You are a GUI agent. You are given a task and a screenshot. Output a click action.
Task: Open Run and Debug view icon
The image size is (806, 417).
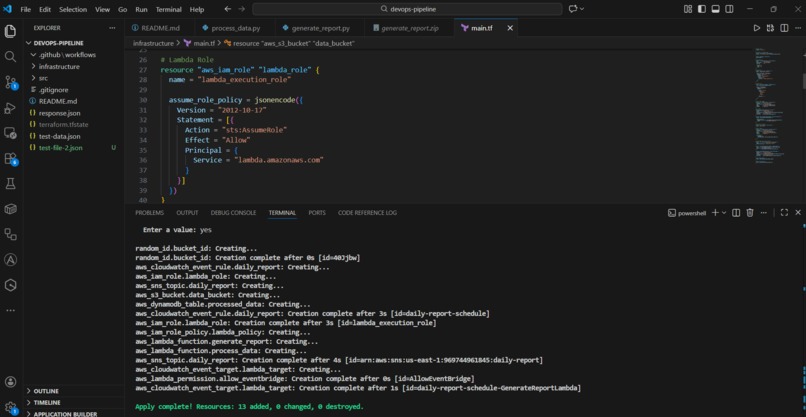coord(10,107)
